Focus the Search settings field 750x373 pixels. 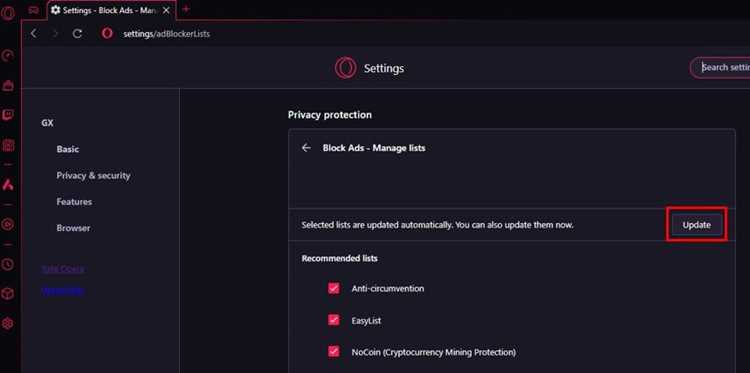tap(720, 67)
